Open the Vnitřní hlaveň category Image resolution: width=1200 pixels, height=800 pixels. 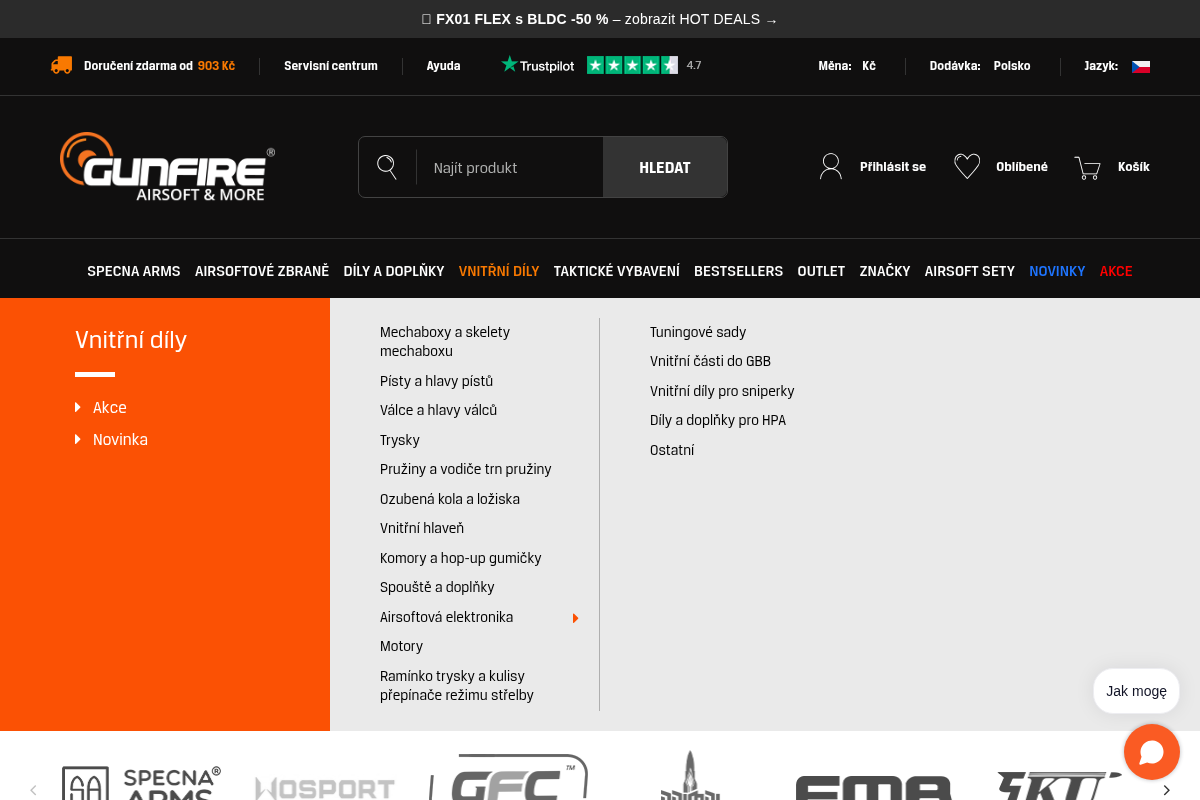click(x=422, y=528)
